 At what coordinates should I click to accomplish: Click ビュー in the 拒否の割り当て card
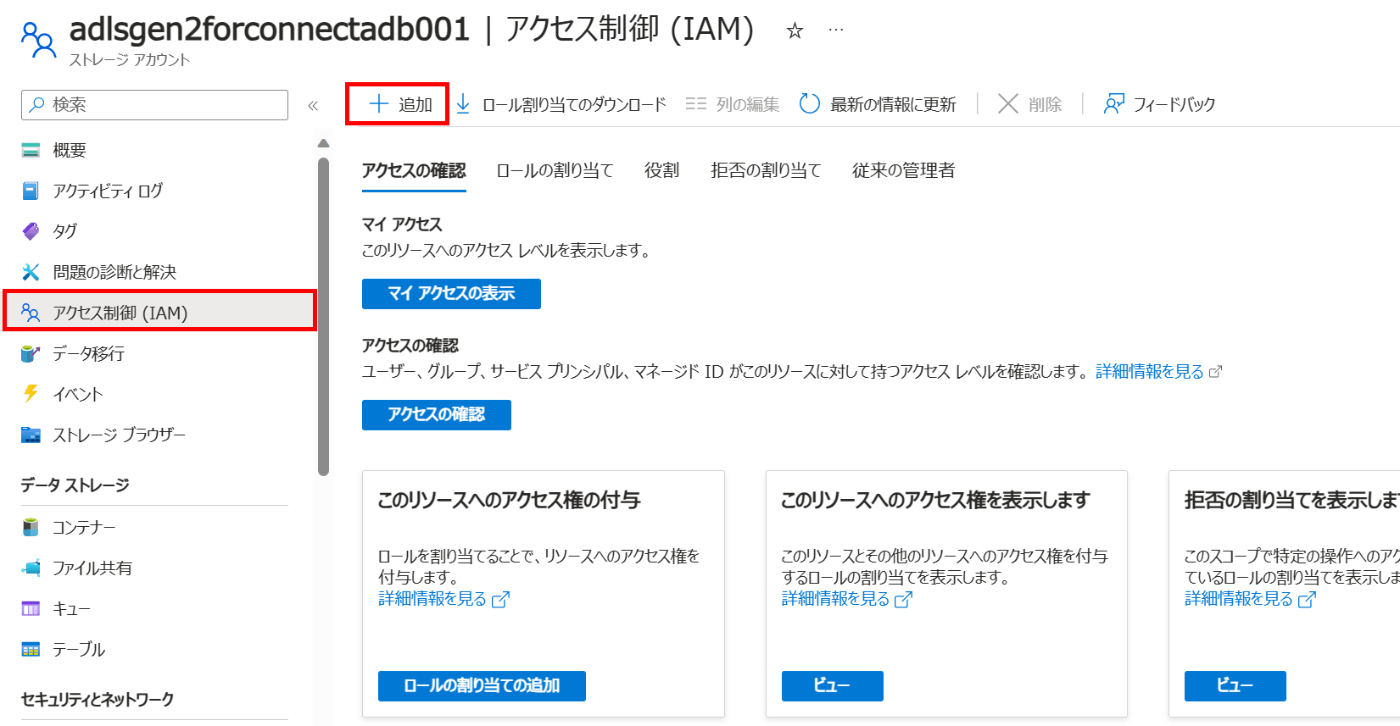pos(1235,686)
